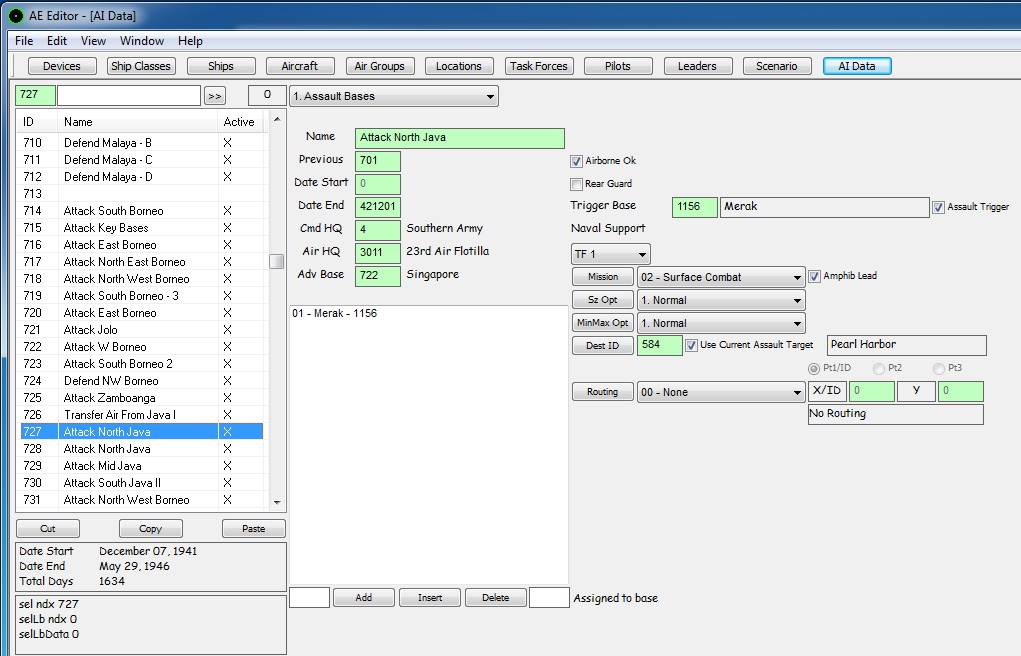The height and width of the screenshot is (656, 1021).
Task: Switch to the Ships tab
Action: tap(221, 66)
